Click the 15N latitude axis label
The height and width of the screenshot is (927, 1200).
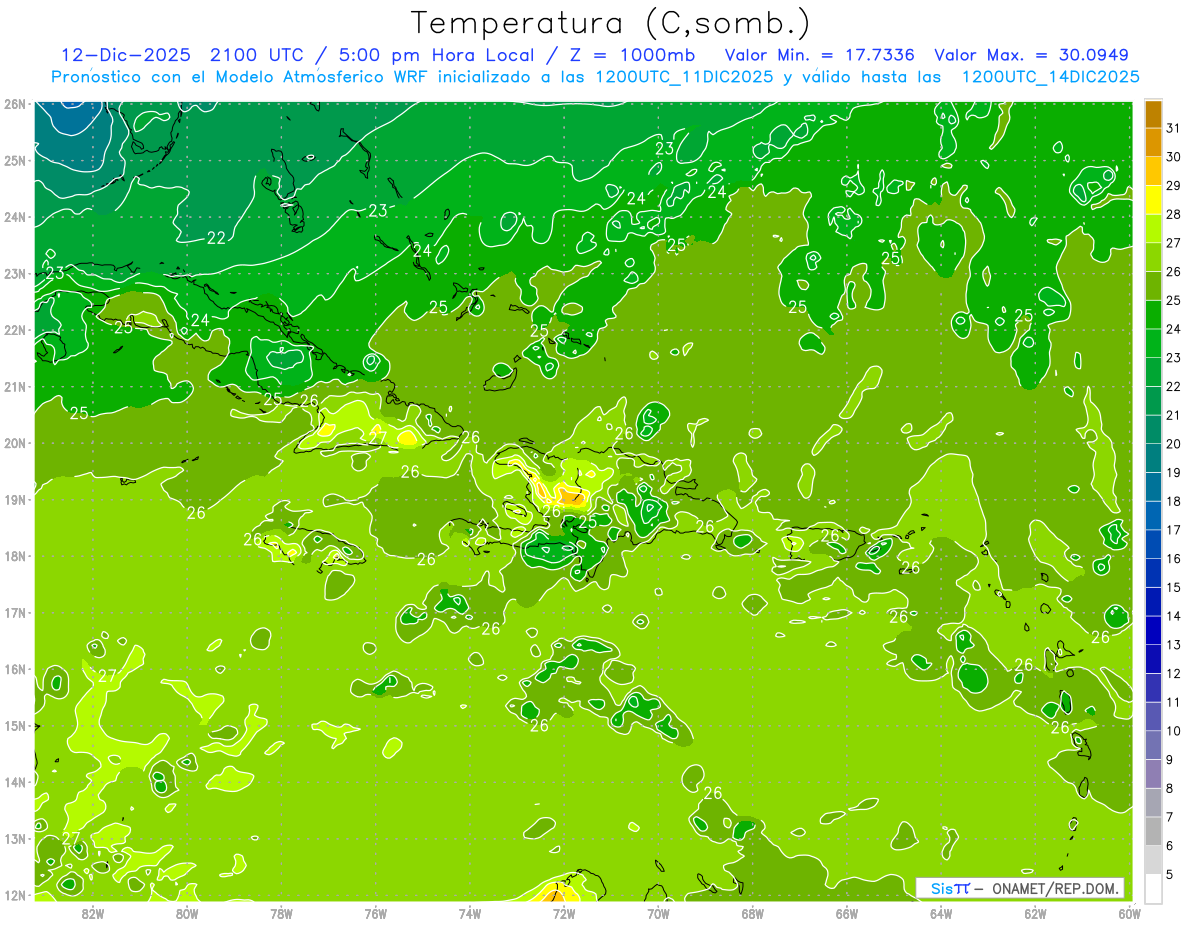[x=16, y=725]
